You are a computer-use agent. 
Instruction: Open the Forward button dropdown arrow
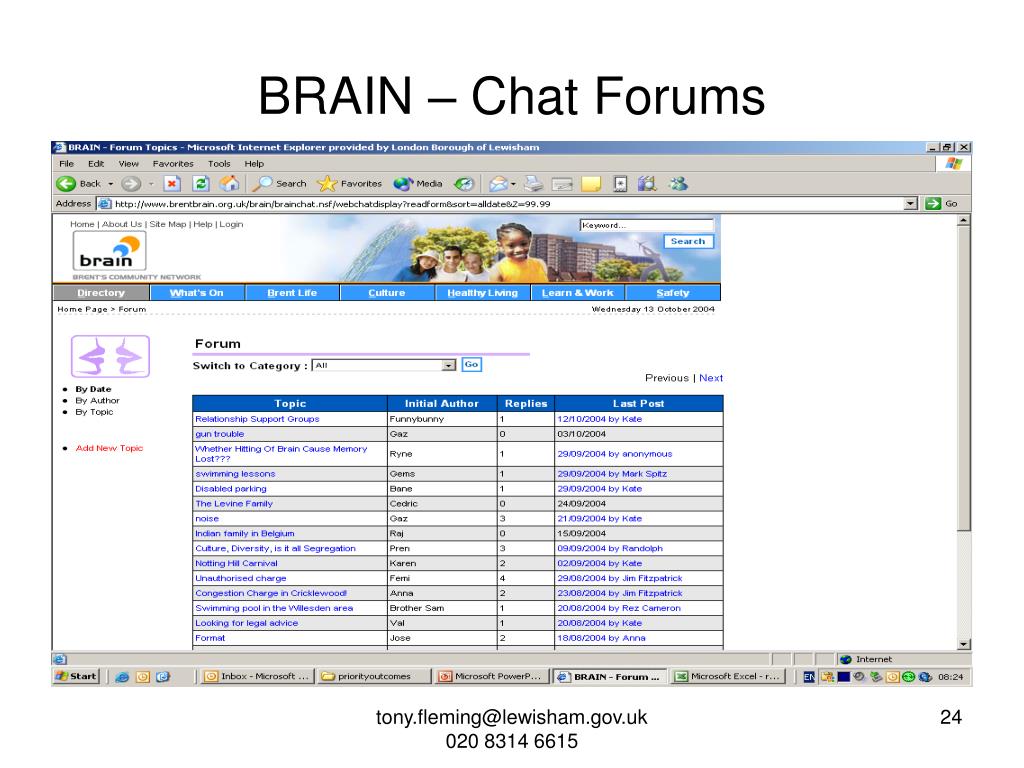151,184
